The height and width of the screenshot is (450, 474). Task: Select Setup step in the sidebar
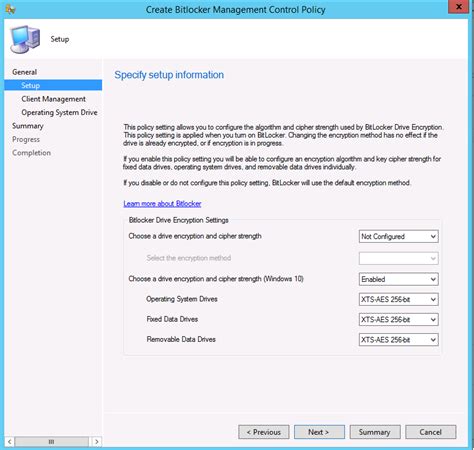(x=53, y=85)
